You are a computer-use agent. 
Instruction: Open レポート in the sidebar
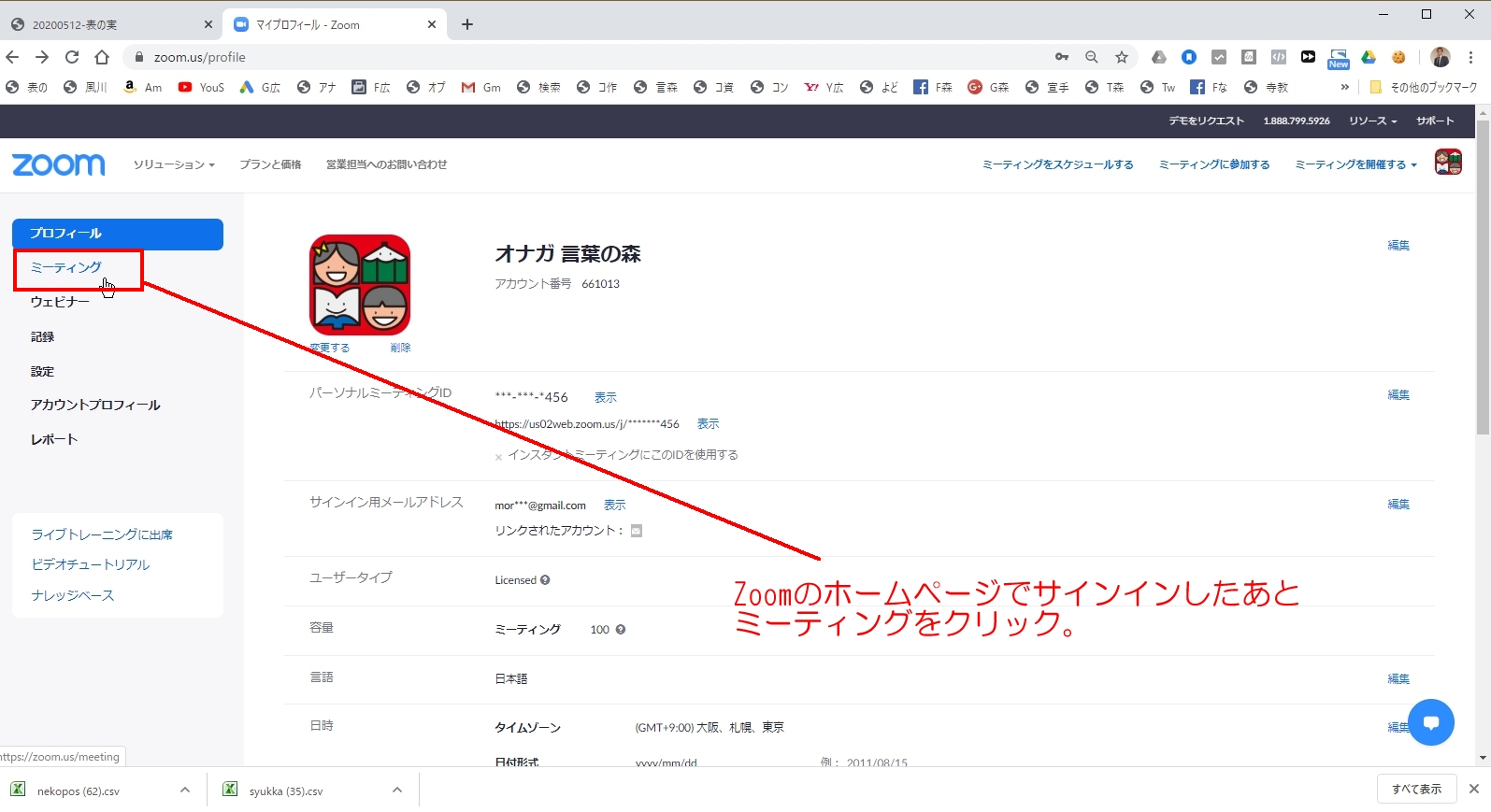tap(54, 439)
